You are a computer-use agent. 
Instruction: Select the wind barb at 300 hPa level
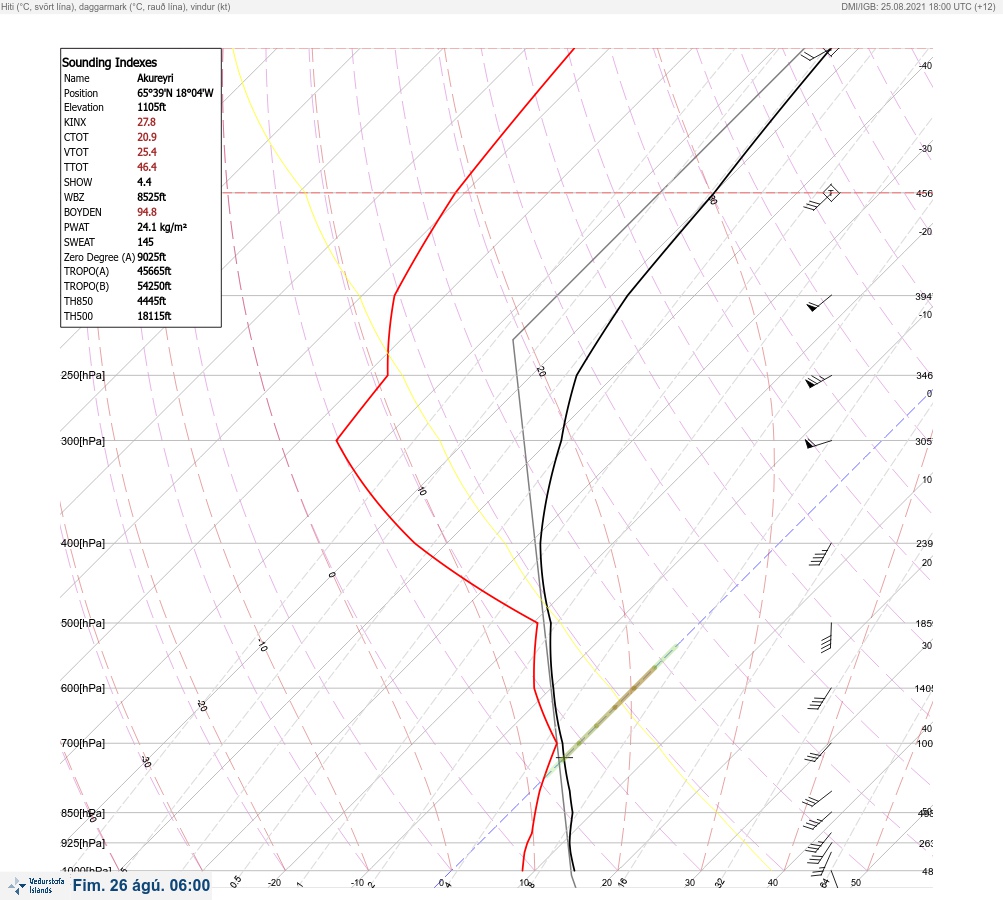pyautogui.click(x=818, y=443)
